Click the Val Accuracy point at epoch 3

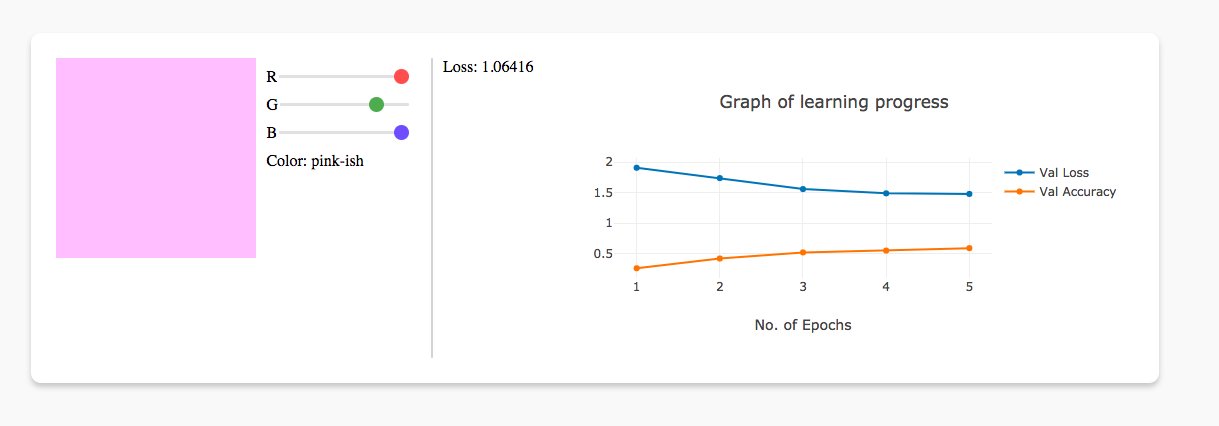coord(803,252)
